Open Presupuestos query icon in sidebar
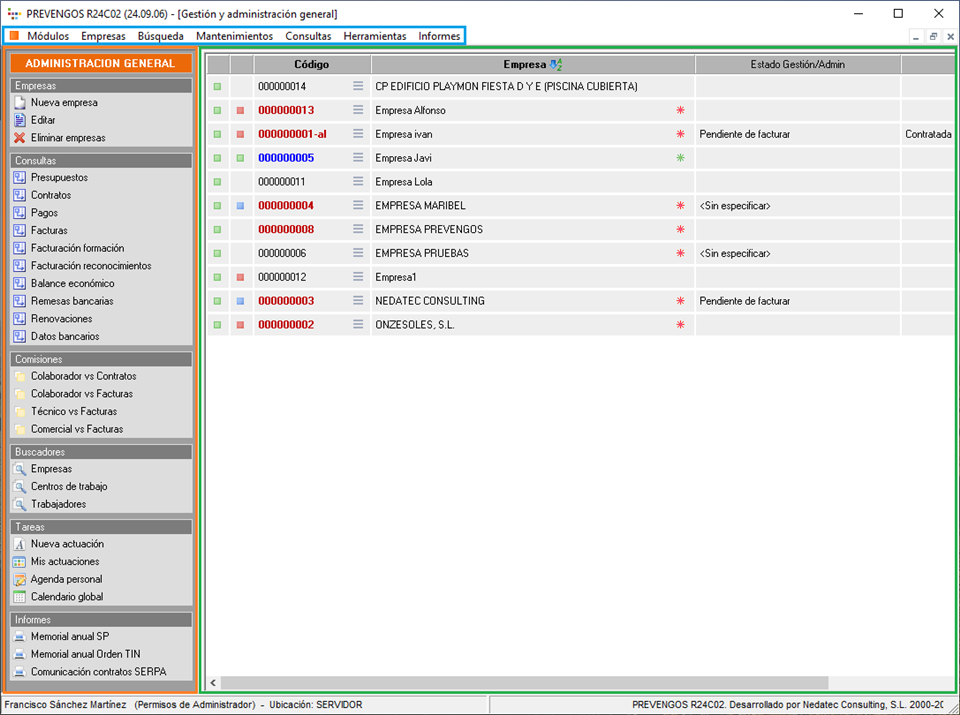This screenshot has width=960, height=715. point(19,178)
